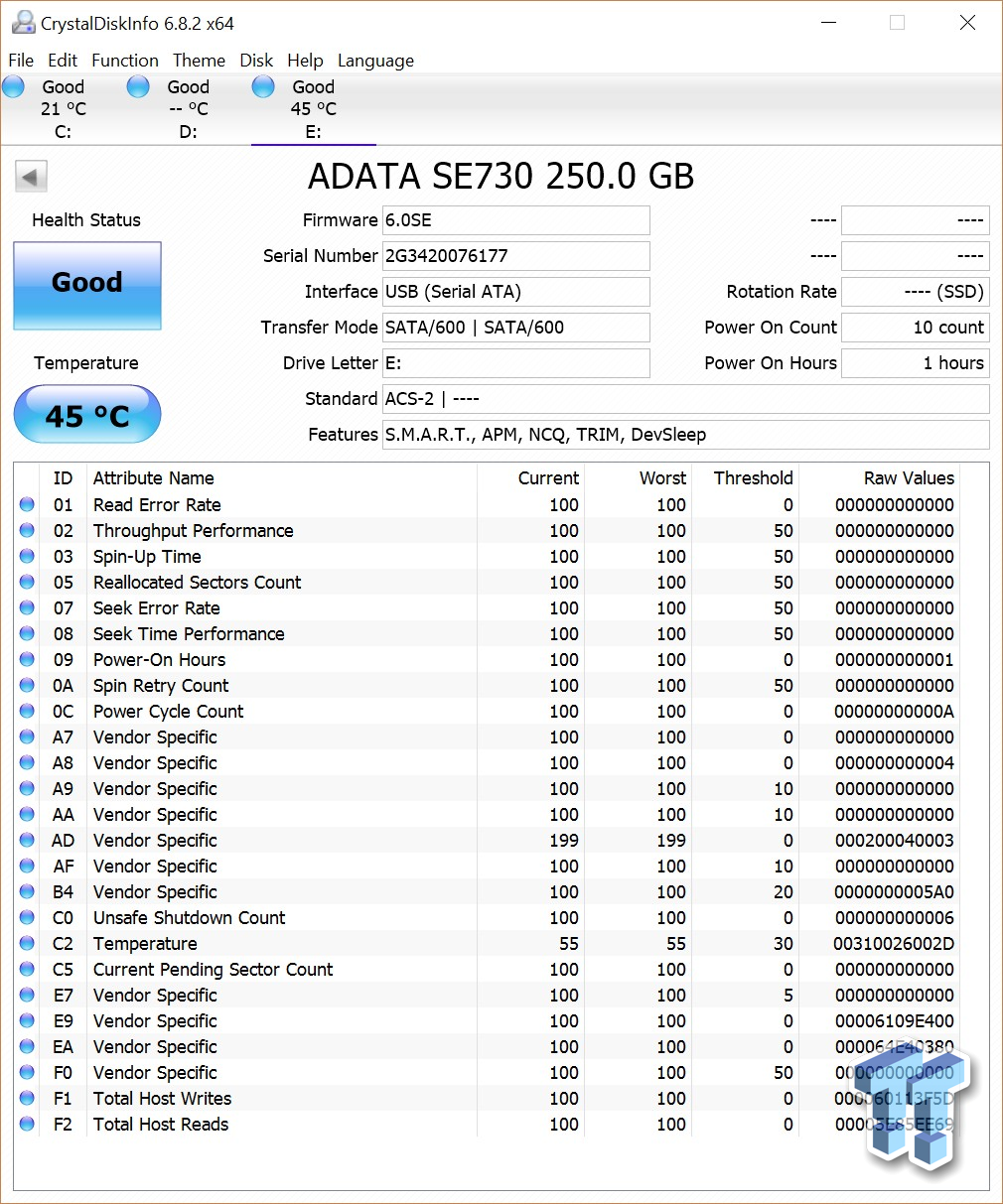Click the Threshold column header

point(746,478)
